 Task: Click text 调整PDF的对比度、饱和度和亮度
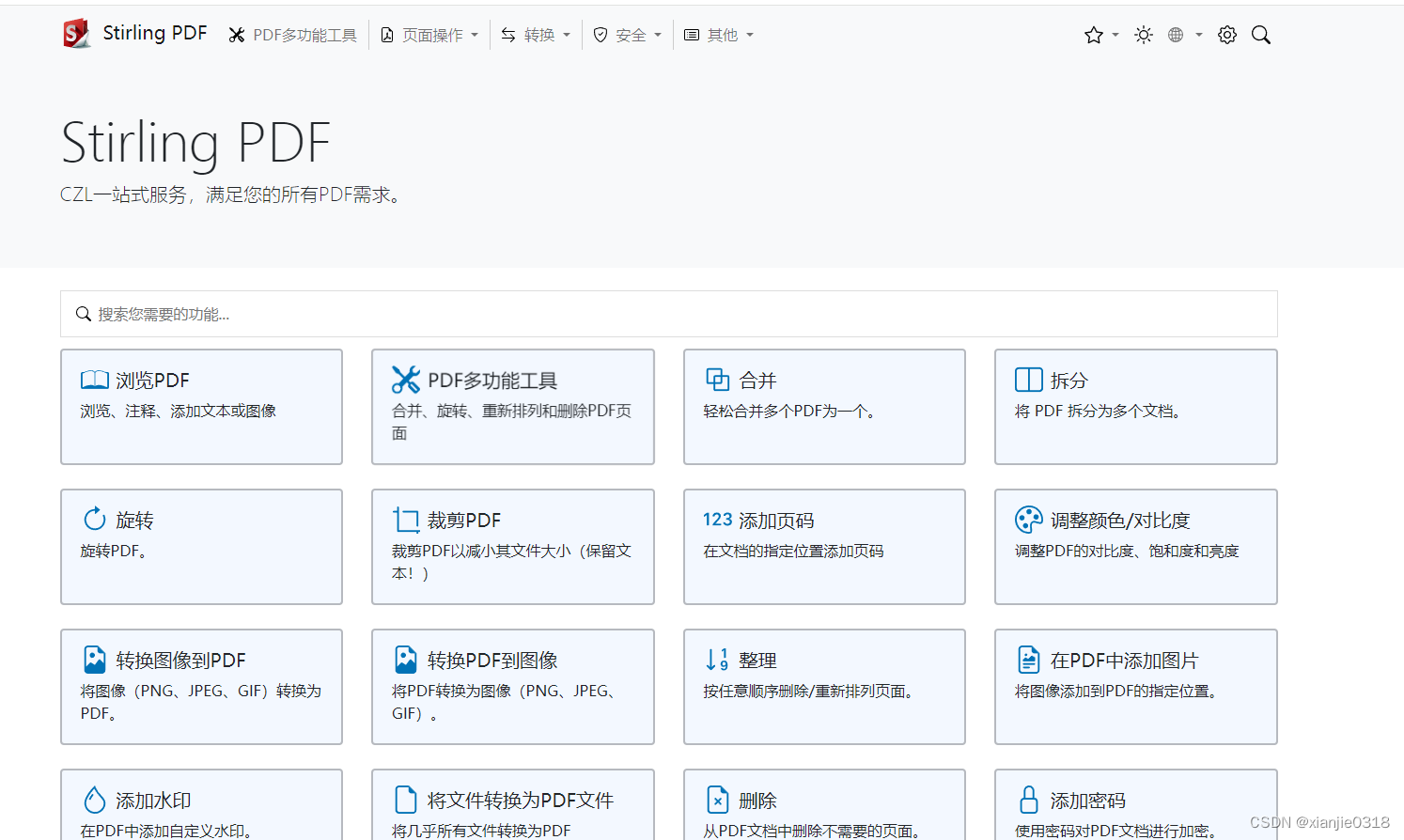[1127, 551]
